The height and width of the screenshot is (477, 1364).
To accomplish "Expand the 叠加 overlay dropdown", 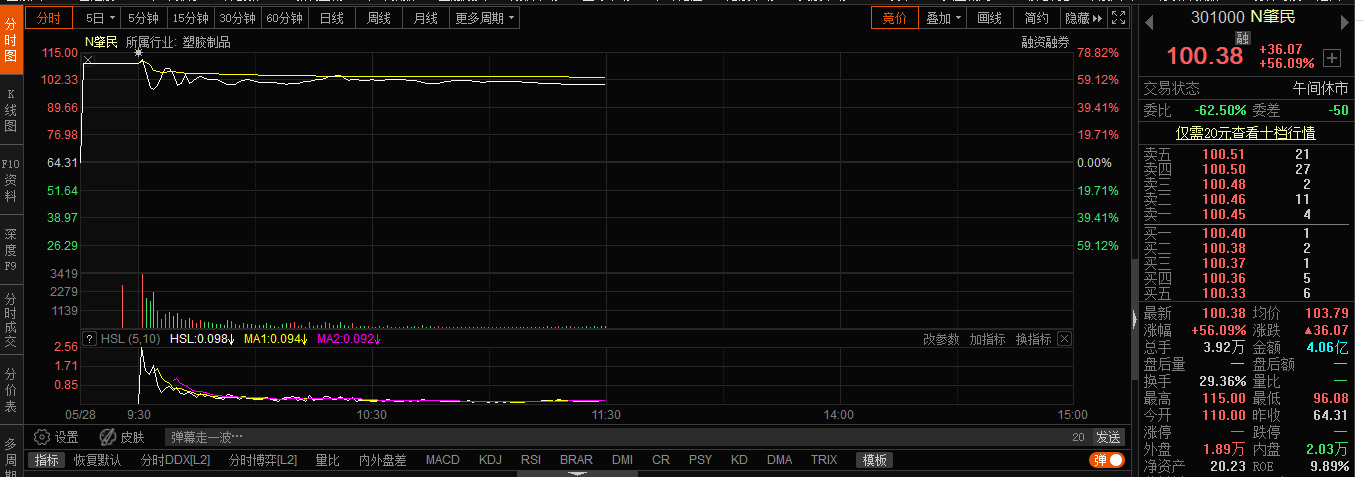I will click(943, 18).
